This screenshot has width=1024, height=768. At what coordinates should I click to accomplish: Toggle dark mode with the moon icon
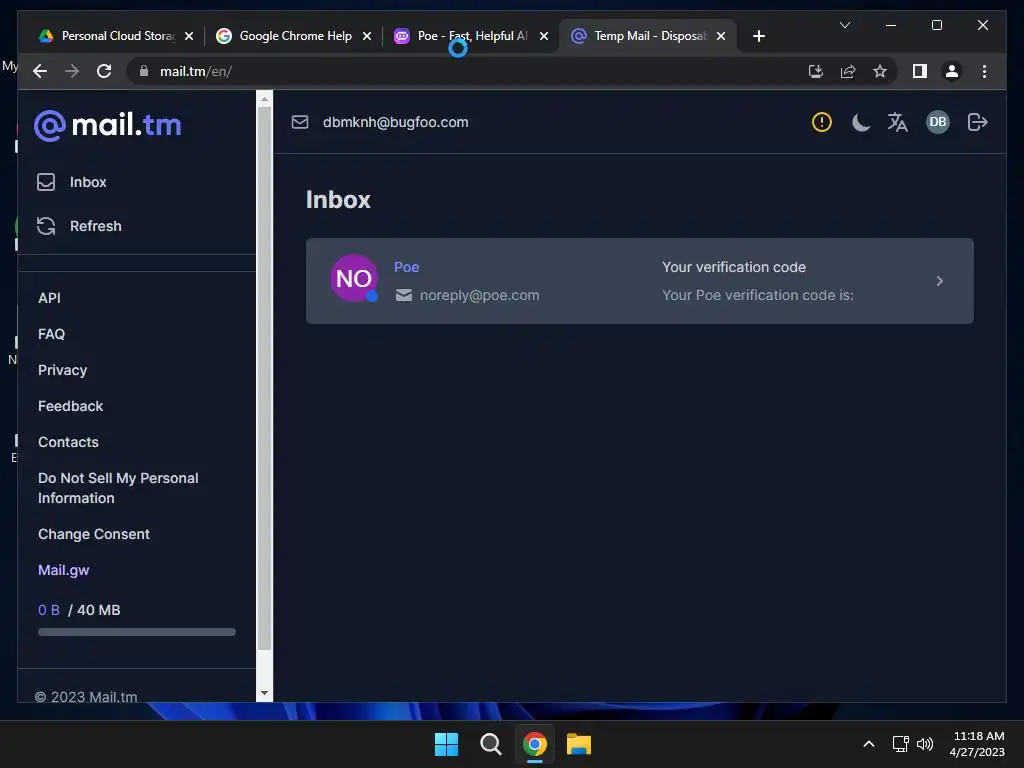coord(861,122)
